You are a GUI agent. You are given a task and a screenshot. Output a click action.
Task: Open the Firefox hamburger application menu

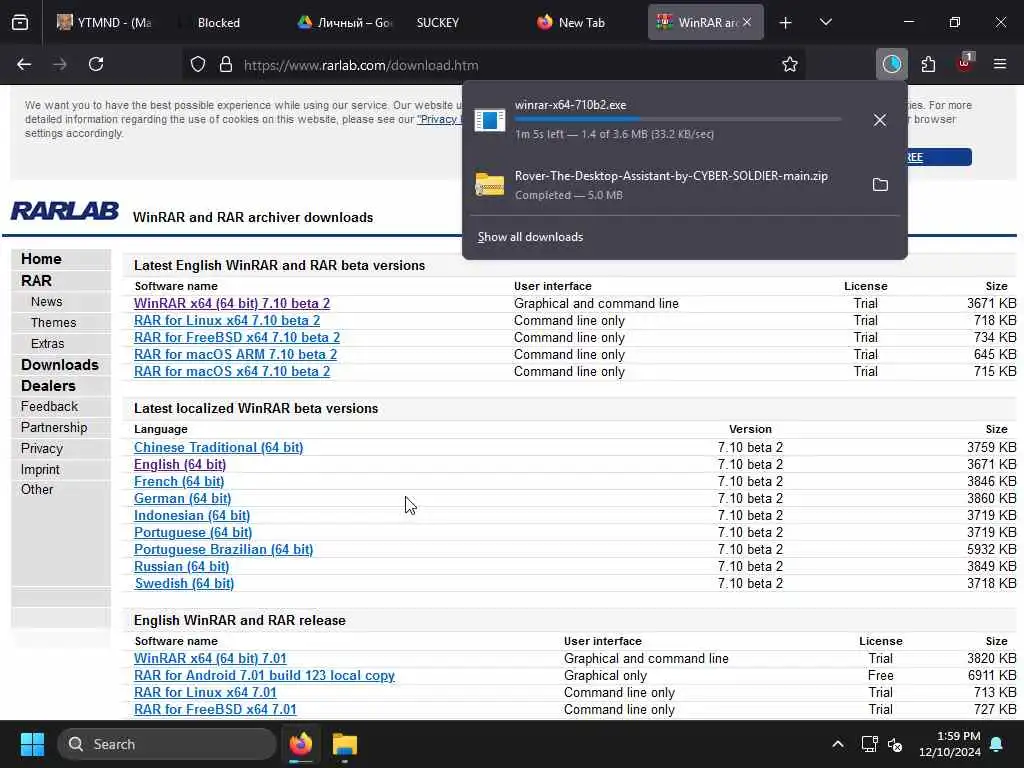click(1000, 64)
